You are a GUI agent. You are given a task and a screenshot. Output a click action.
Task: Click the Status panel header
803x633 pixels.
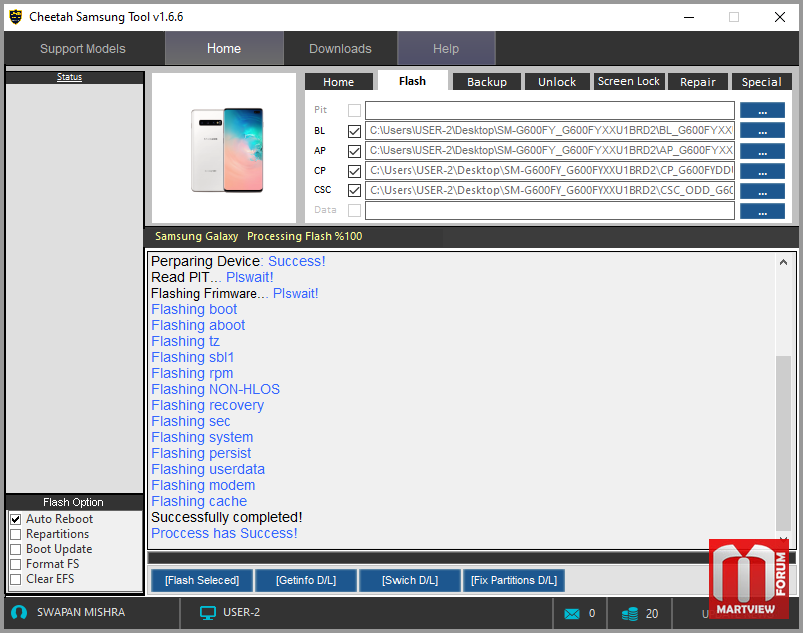click(x=74, y=77)
